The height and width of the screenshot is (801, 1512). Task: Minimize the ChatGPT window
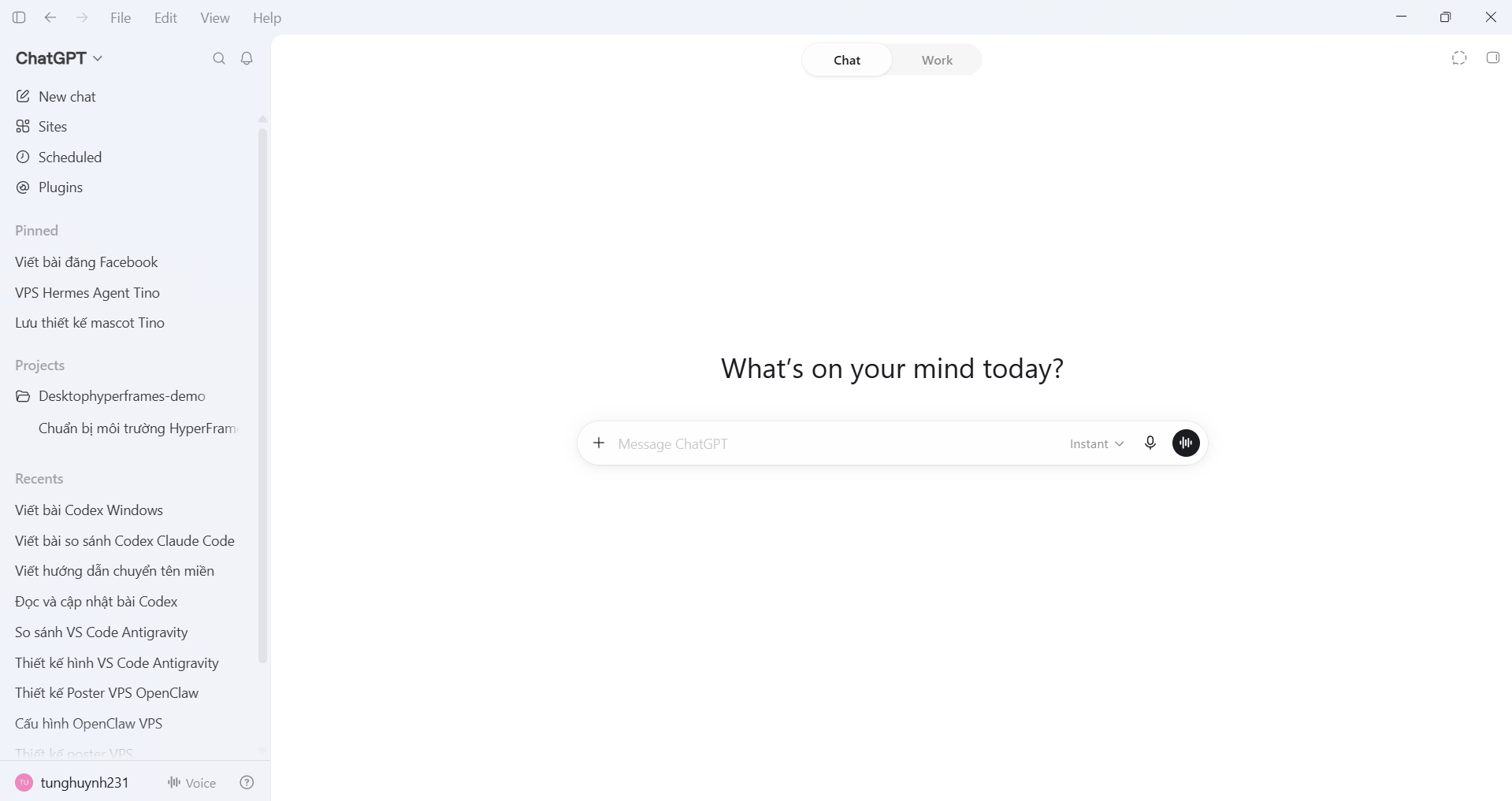click(1401, 17)
